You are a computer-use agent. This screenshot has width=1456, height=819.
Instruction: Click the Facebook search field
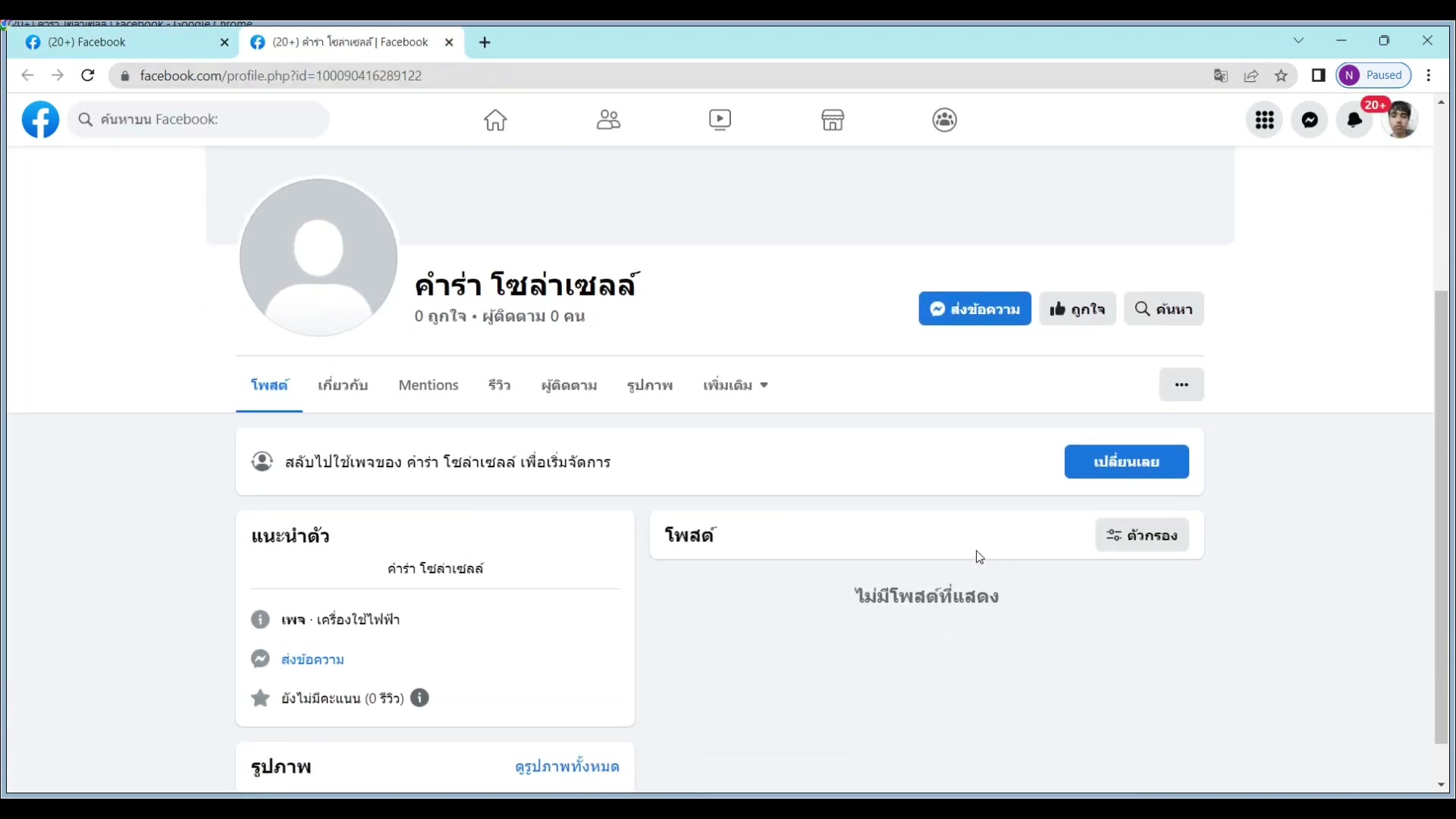199,119
